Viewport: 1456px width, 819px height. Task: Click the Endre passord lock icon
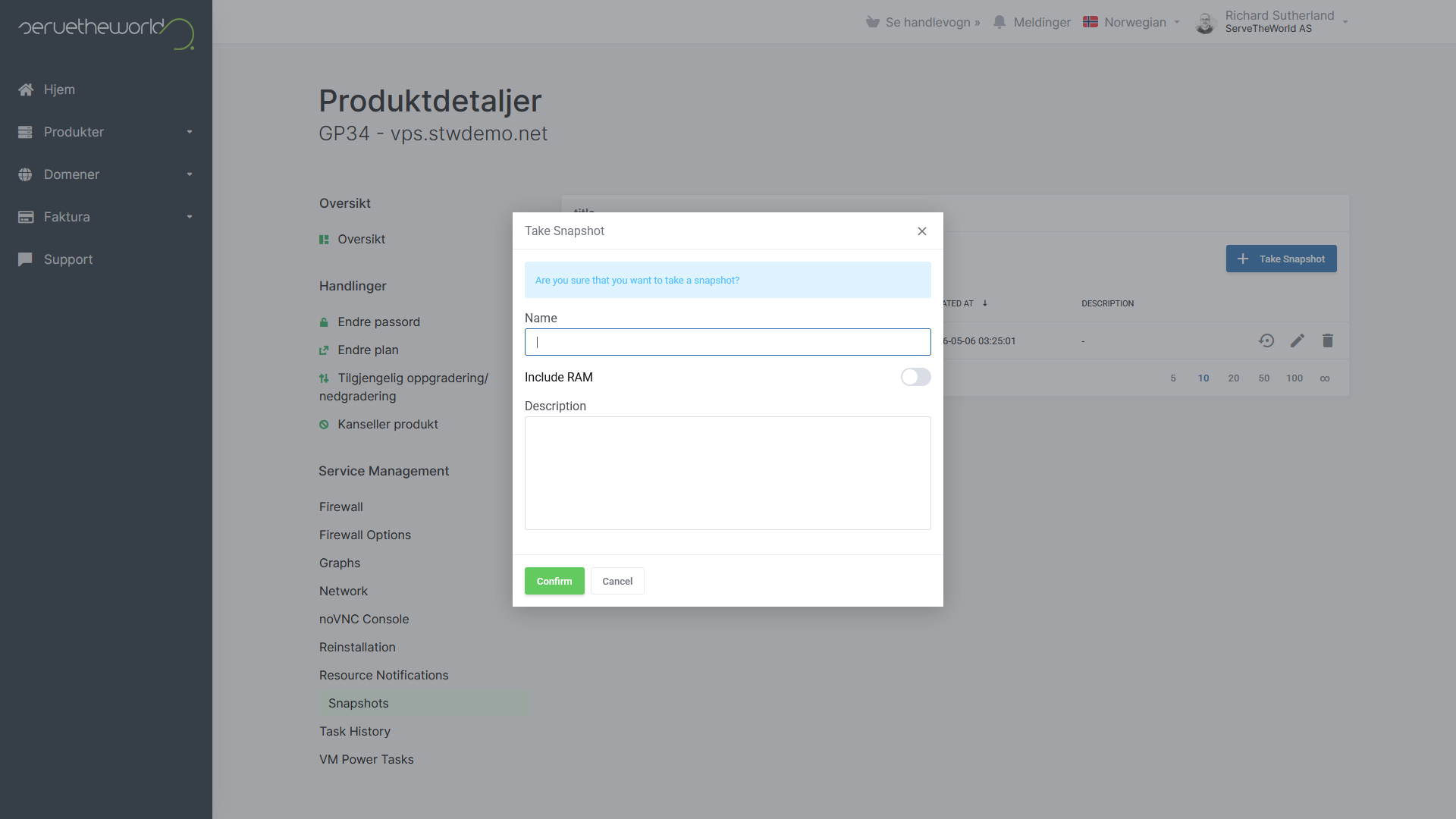point(324,322)
